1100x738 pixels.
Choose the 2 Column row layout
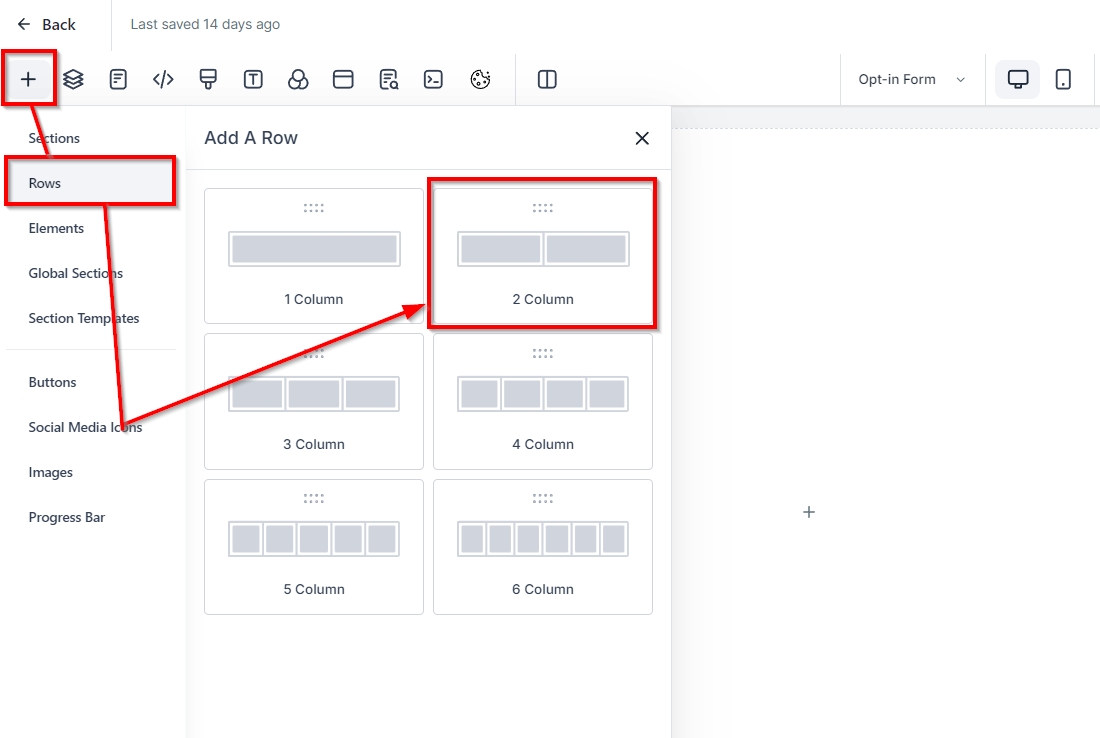point(543,254)
